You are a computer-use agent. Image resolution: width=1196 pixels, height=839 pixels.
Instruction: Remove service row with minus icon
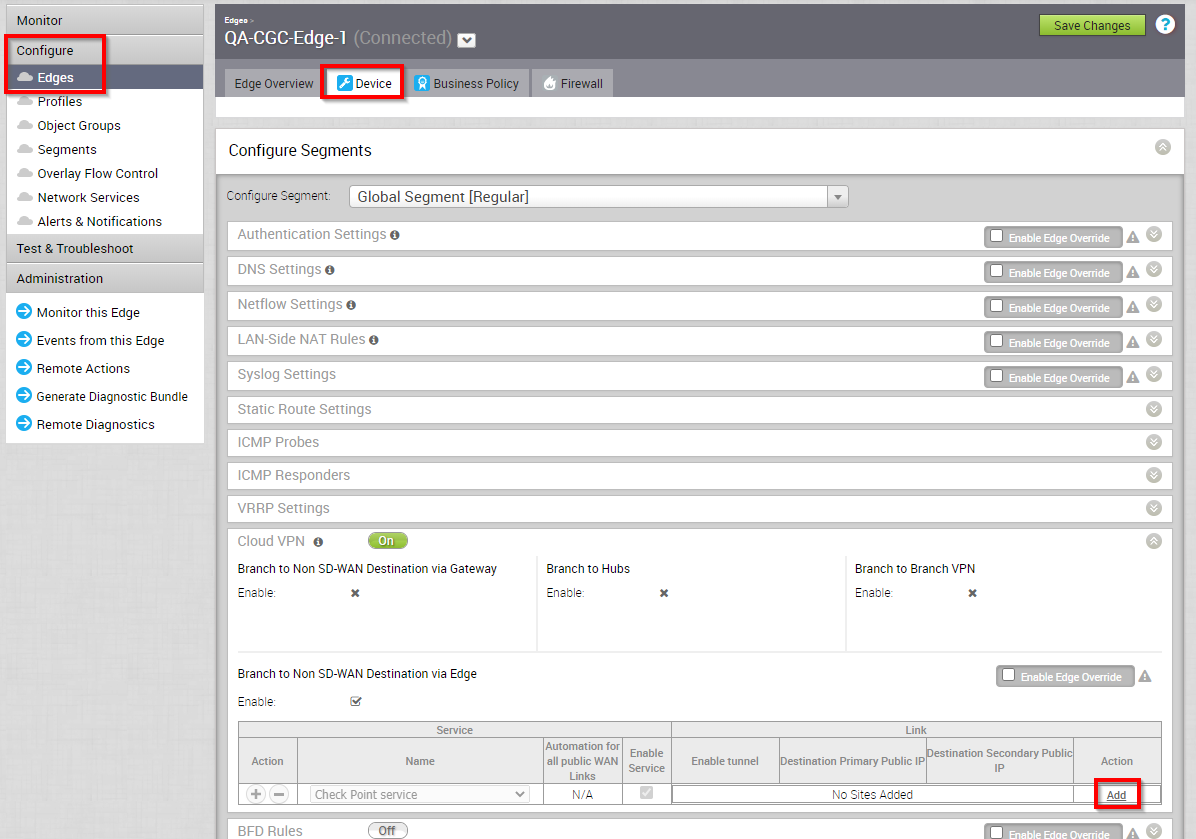coord(279,794)
